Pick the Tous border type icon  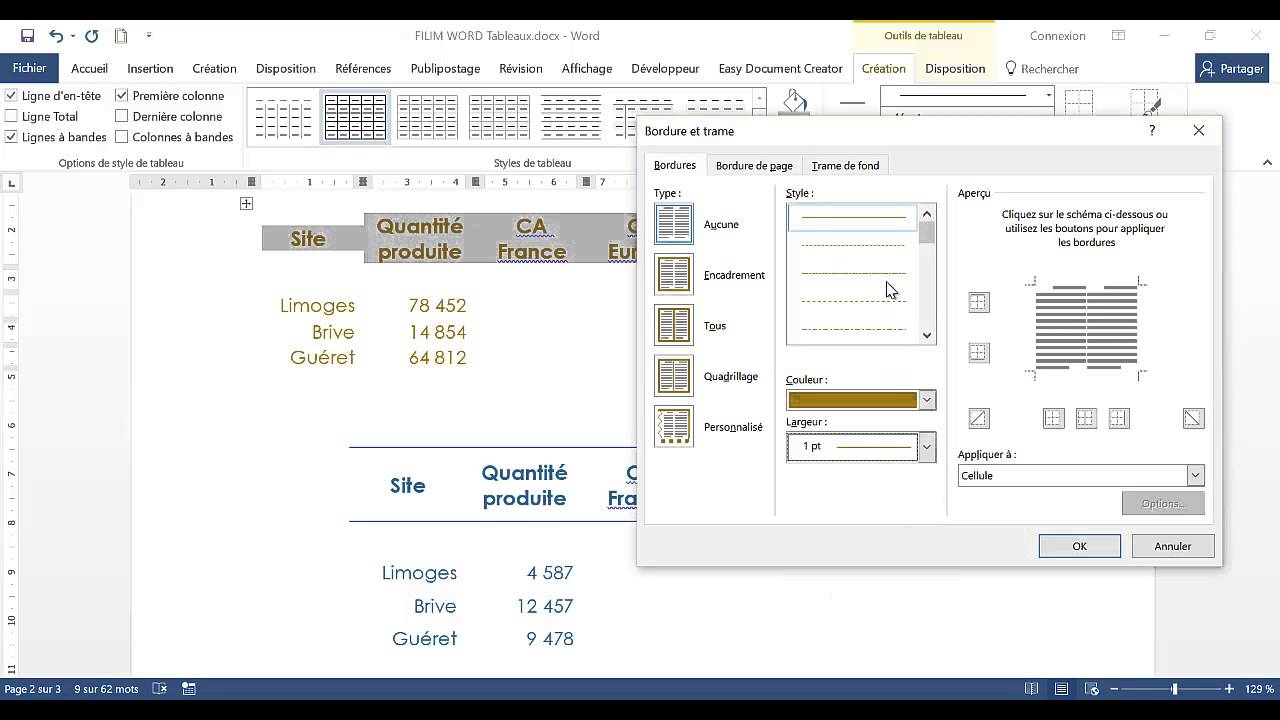coord(673,325)
